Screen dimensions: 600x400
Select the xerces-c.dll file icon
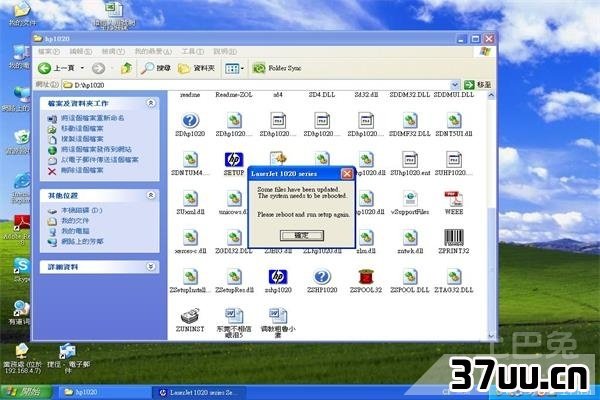190,238
